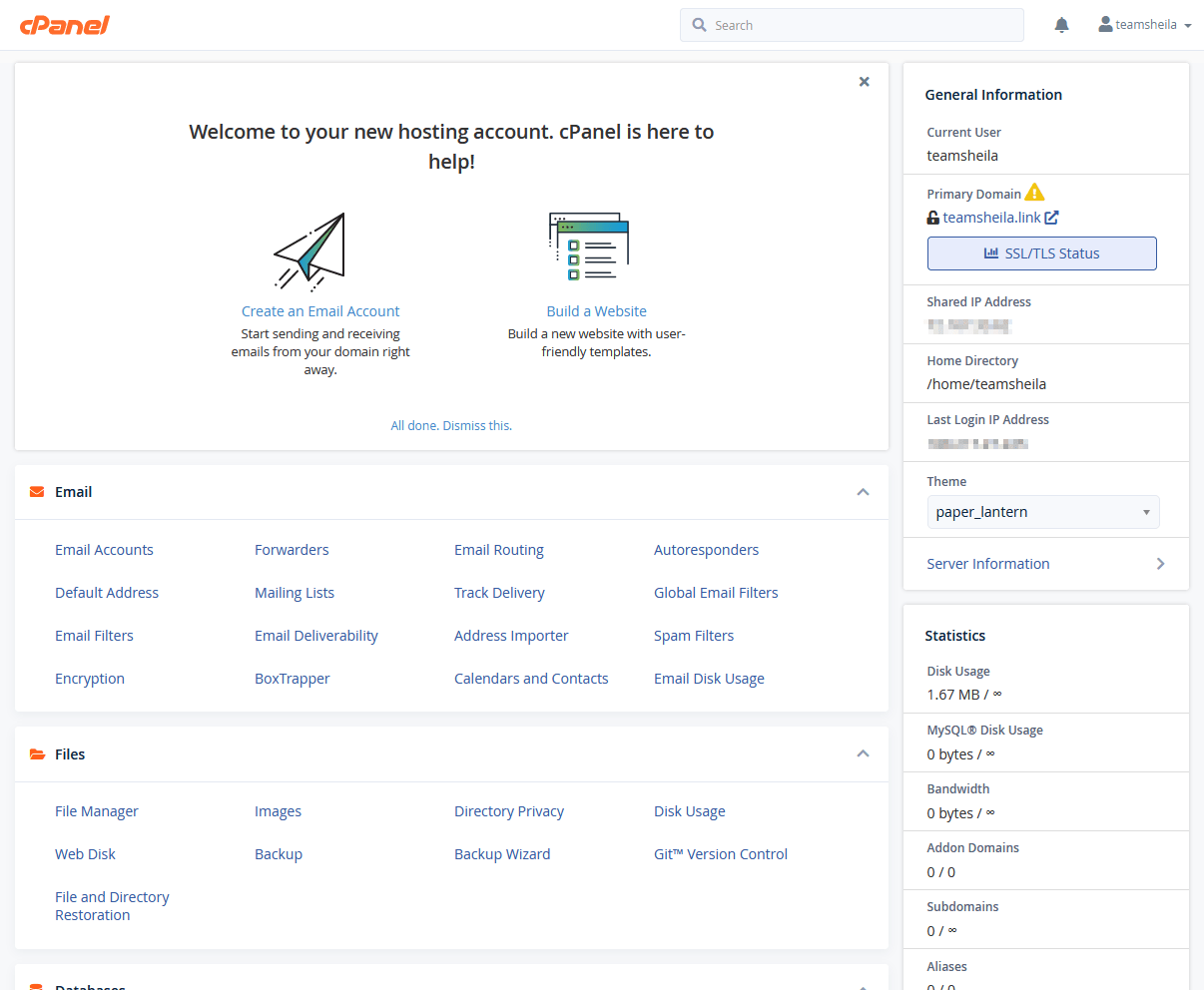
Task: Open Global Email Filters
Action: pyautogui.click(x=716, y=593)
